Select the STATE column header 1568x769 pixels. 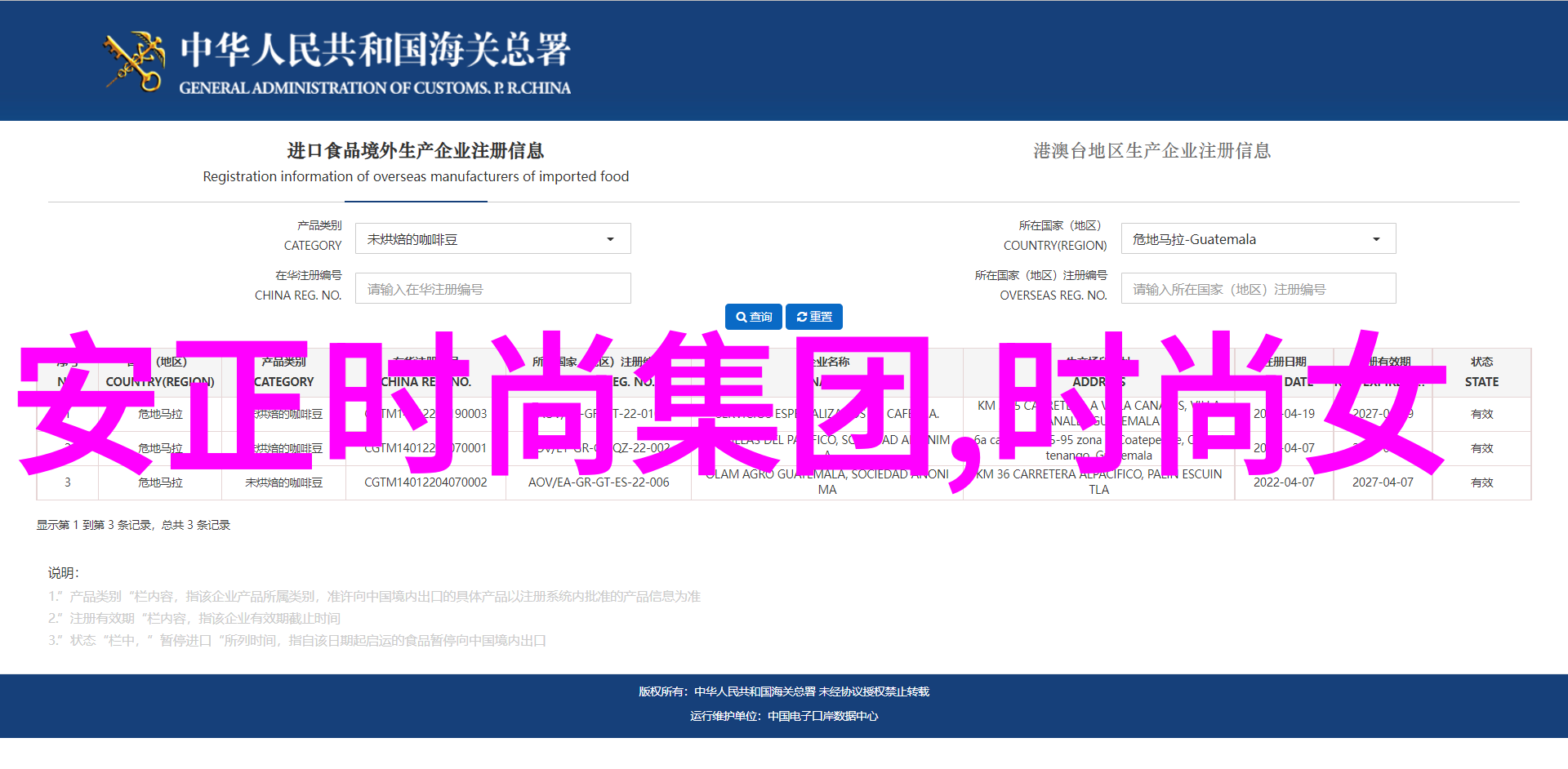click(1481, 372)
